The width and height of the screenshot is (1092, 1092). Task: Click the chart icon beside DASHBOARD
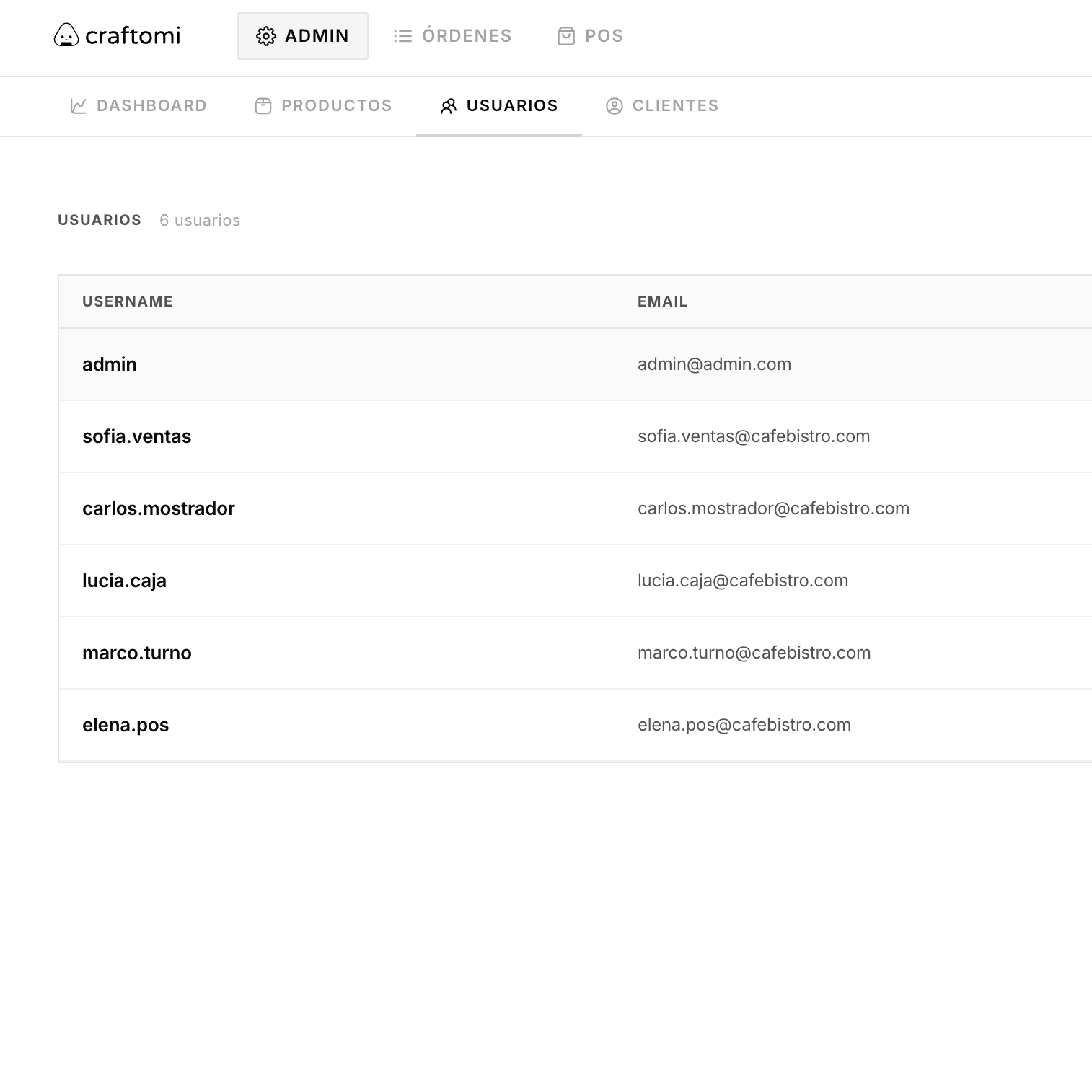(79, 106)
